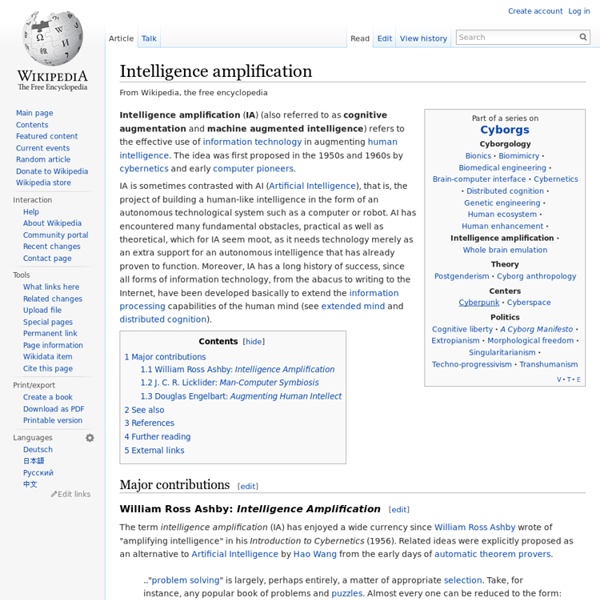Click the search magnifier icon
Image resolution: width=600 pixels, height=600 pixels.
(x=583, y=37)
